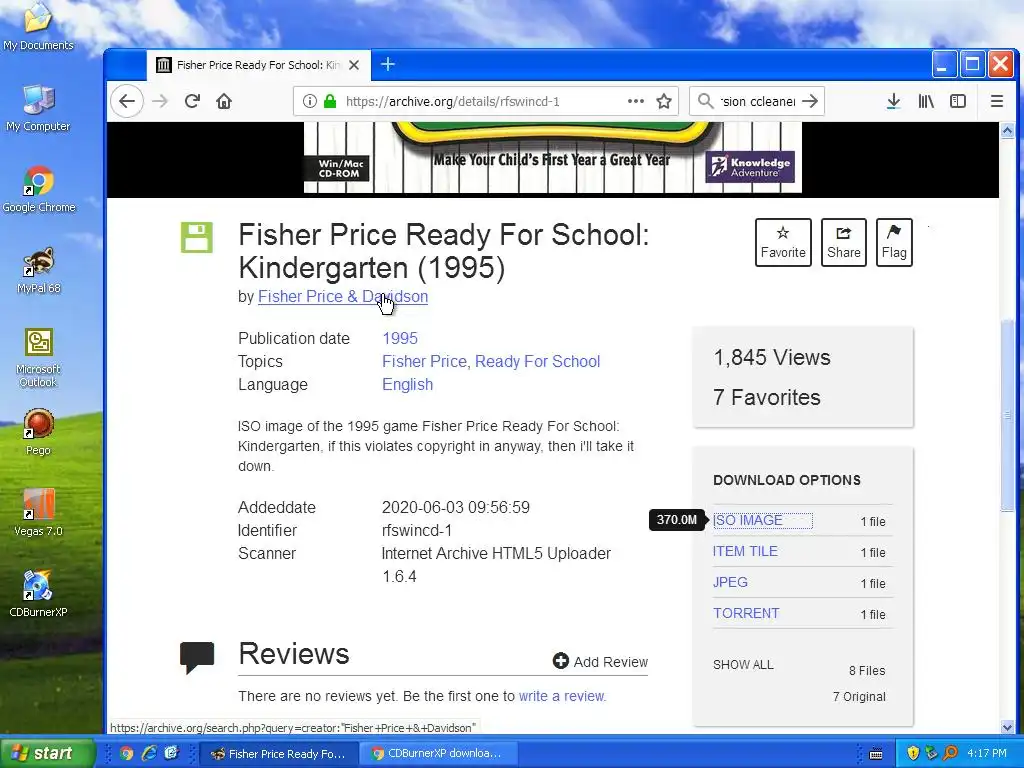The width and height of the screenshot is (1024, 768).
Task: Select the MyPal 68 desktop shortcut
Action: tap(39, 270)
